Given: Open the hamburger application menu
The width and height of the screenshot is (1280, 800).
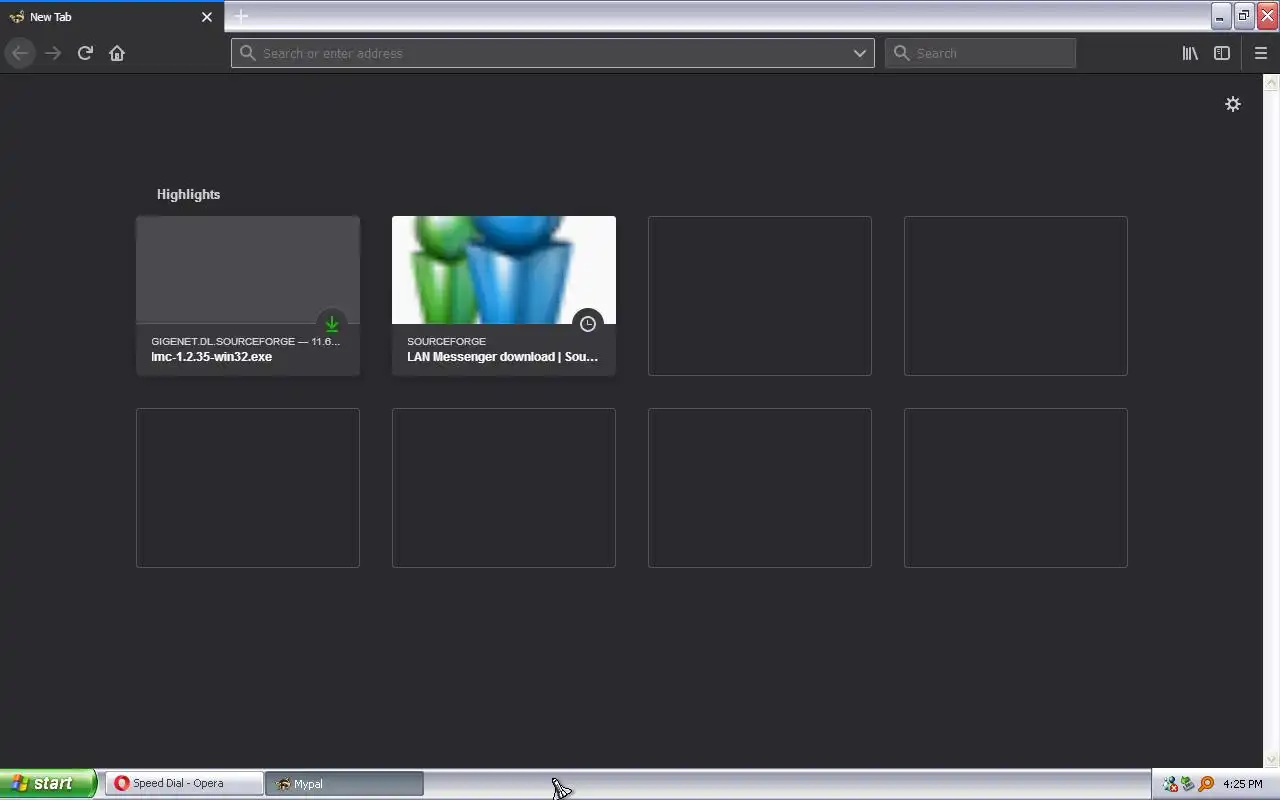Looking at the screenshot, I should tap(1260, 53).
